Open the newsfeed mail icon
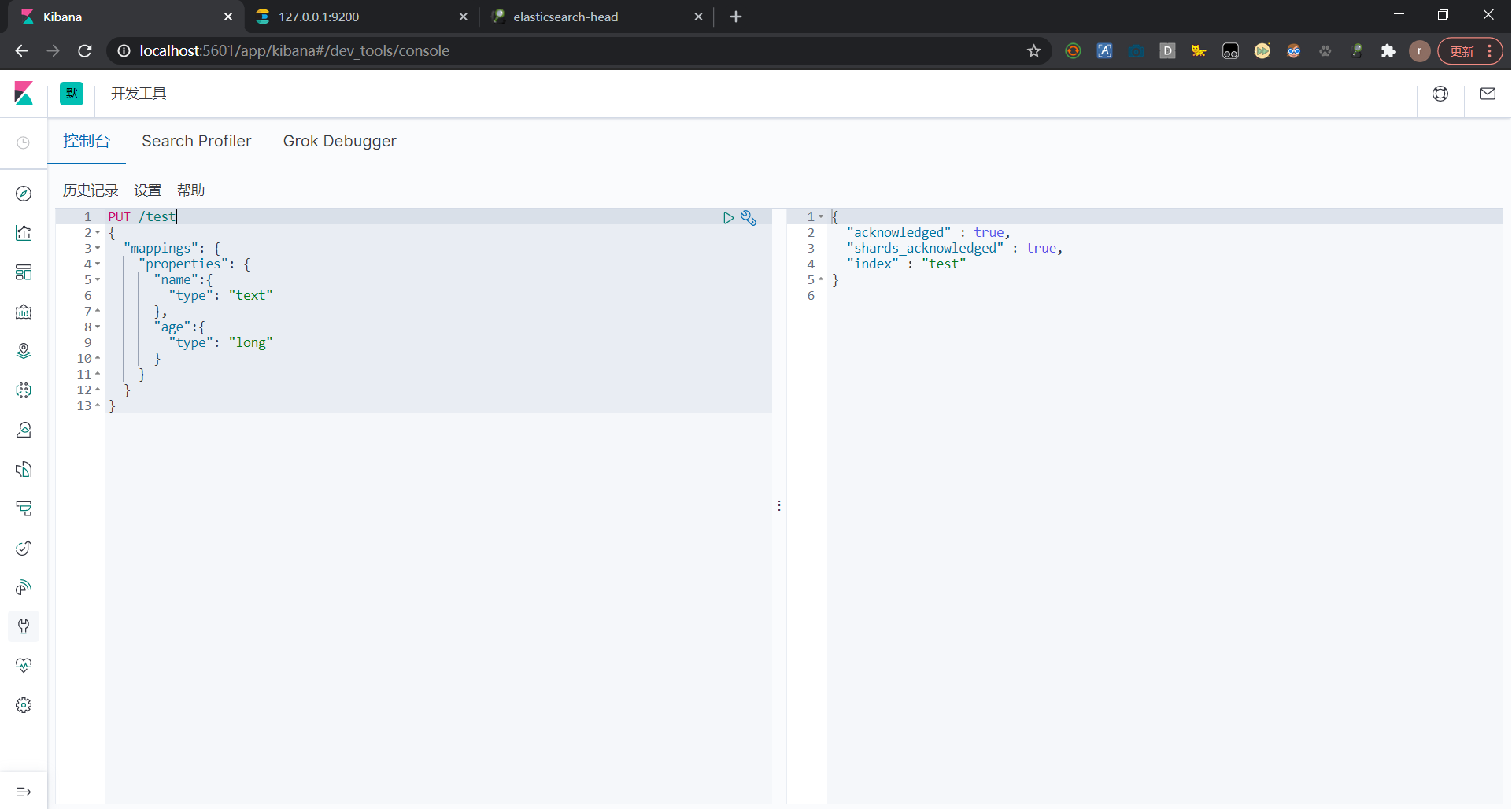This screenshot has width=1512, height=809. [x=1488, y=94]
